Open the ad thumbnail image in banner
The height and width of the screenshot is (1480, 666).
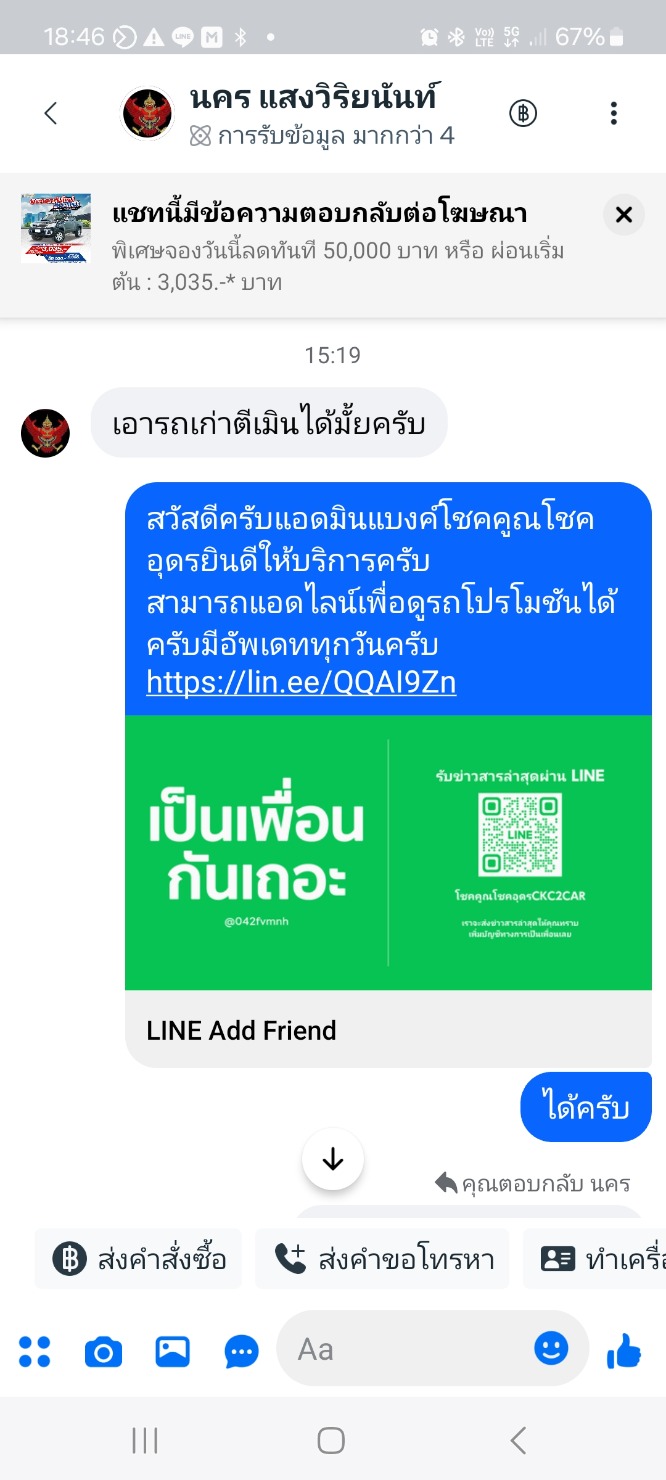tap(56, 228)
